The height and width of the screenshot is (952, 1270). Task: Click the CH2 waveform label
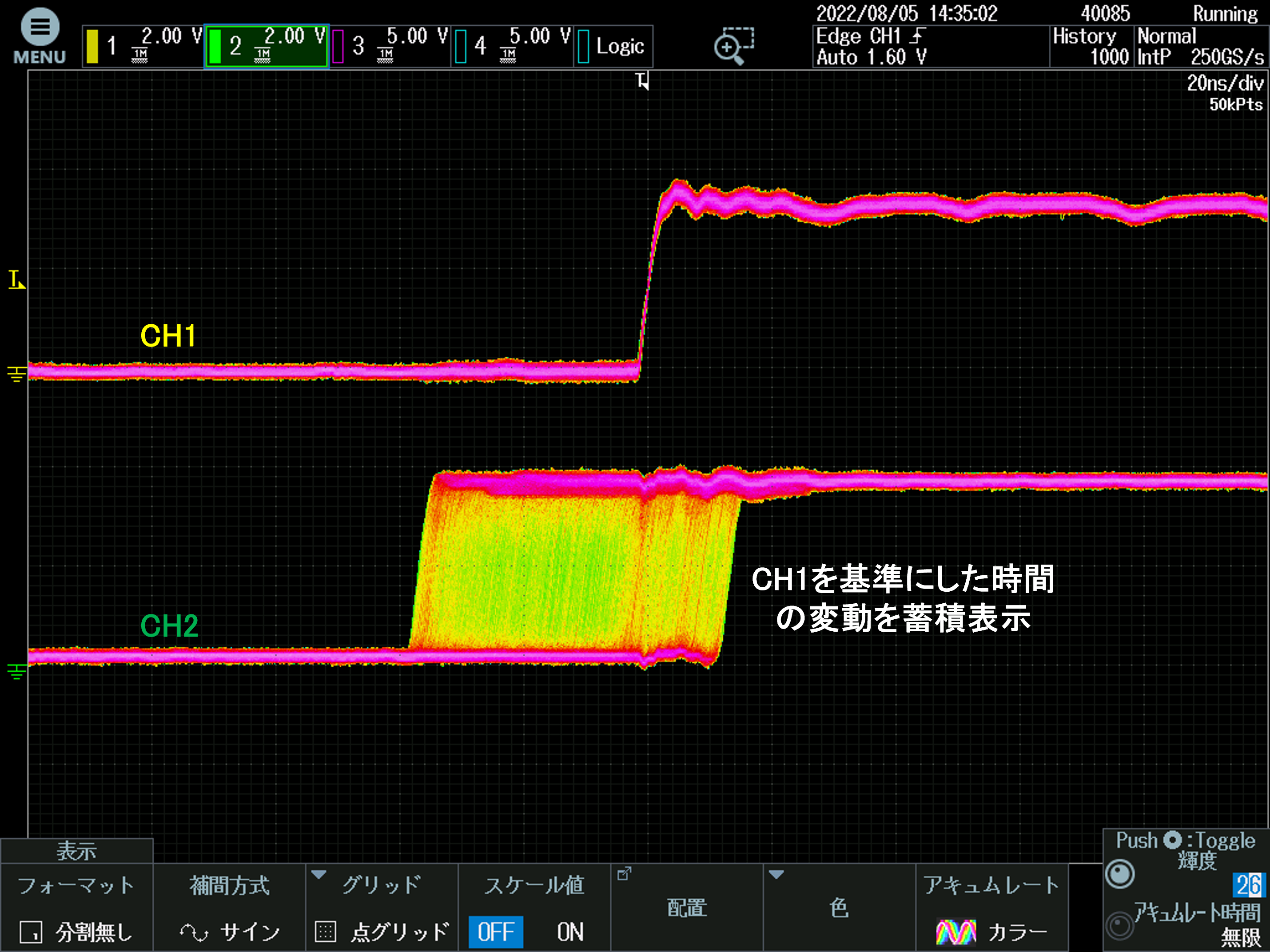pyautogui.click(x=169, y=626)
